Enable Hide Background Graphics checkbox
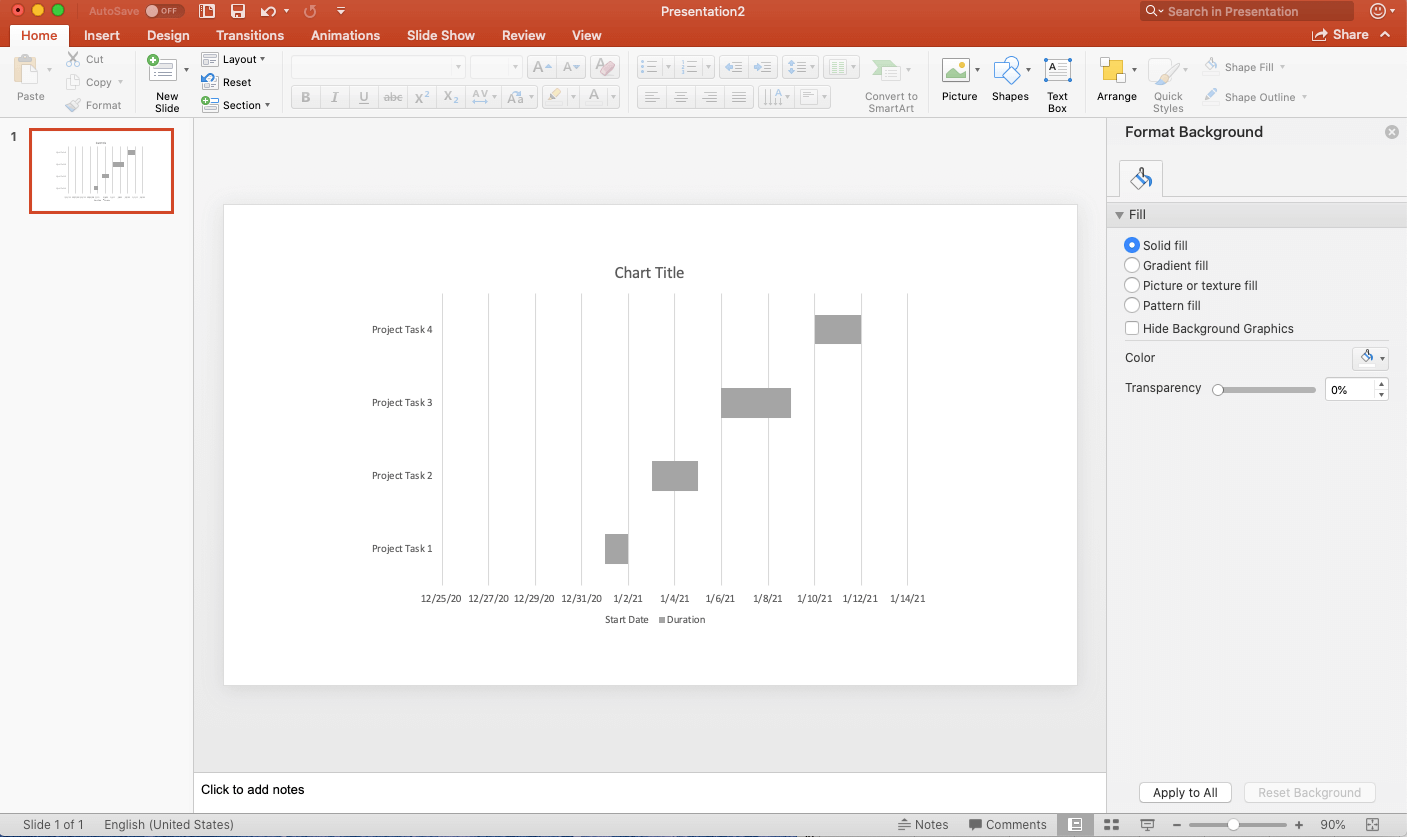The height and width of the screenshot is (837, 1407). click(x=1132, y=328)
